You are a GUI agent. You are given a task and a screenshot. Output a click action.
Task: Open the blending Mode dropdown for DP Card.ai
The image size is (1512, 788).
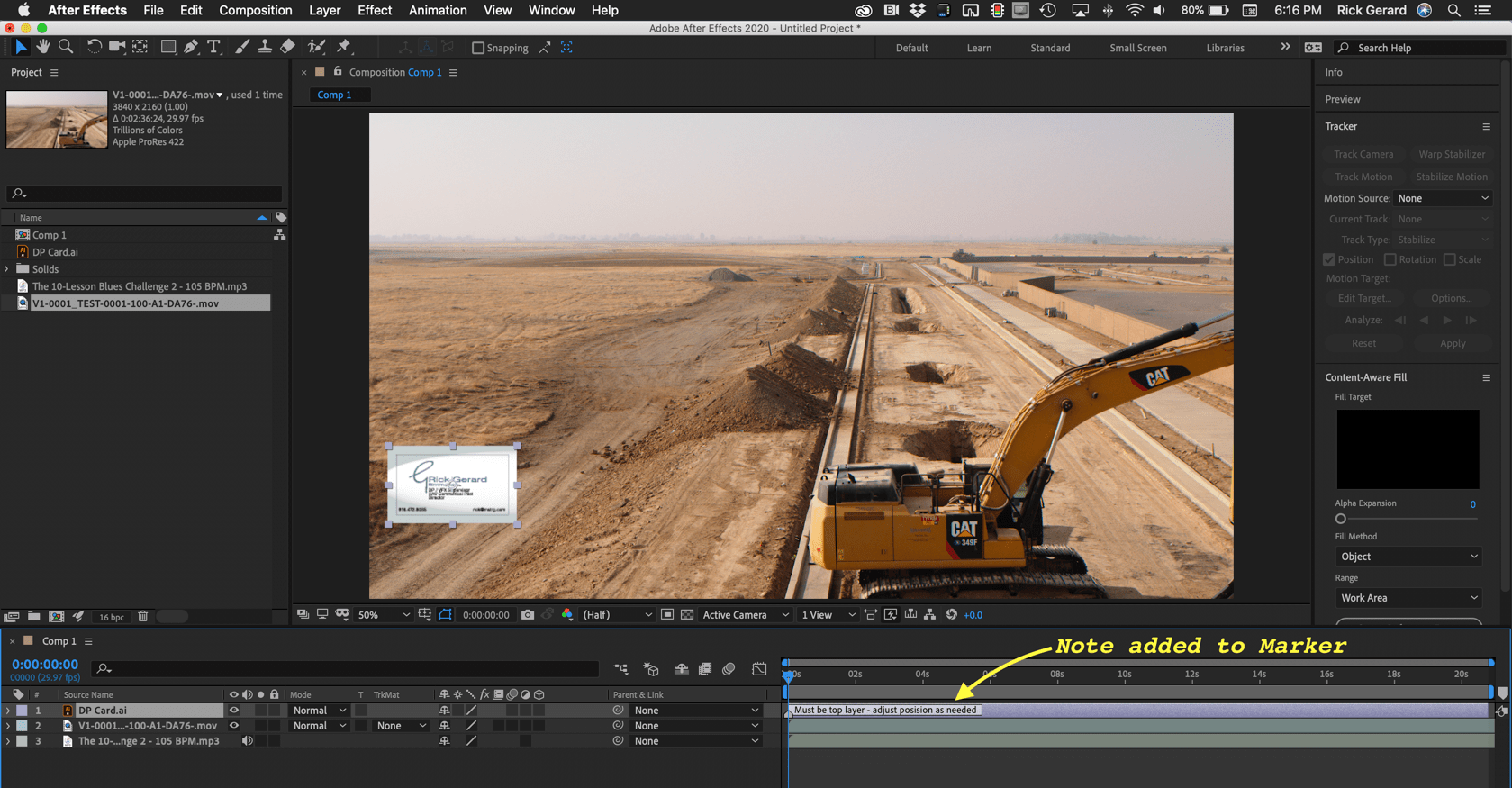click(319, 711)
